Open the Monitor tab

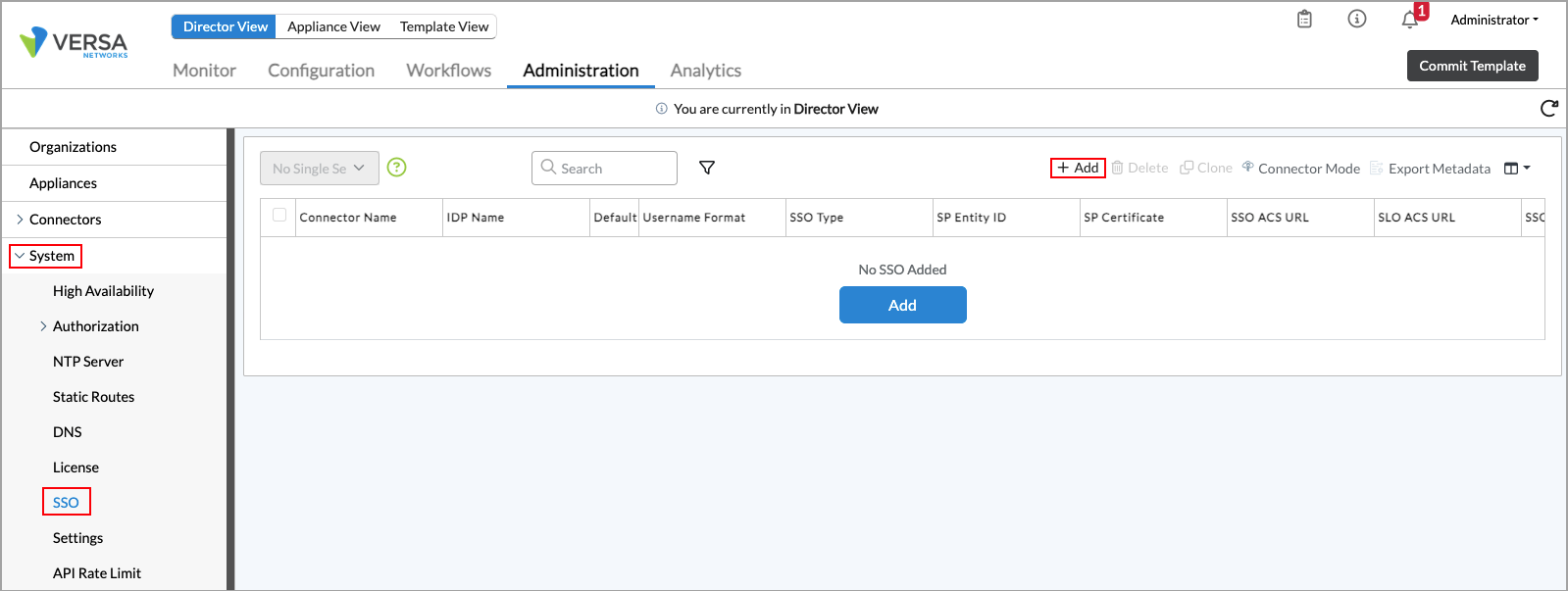pyautogui.click(x=204, y=71)
